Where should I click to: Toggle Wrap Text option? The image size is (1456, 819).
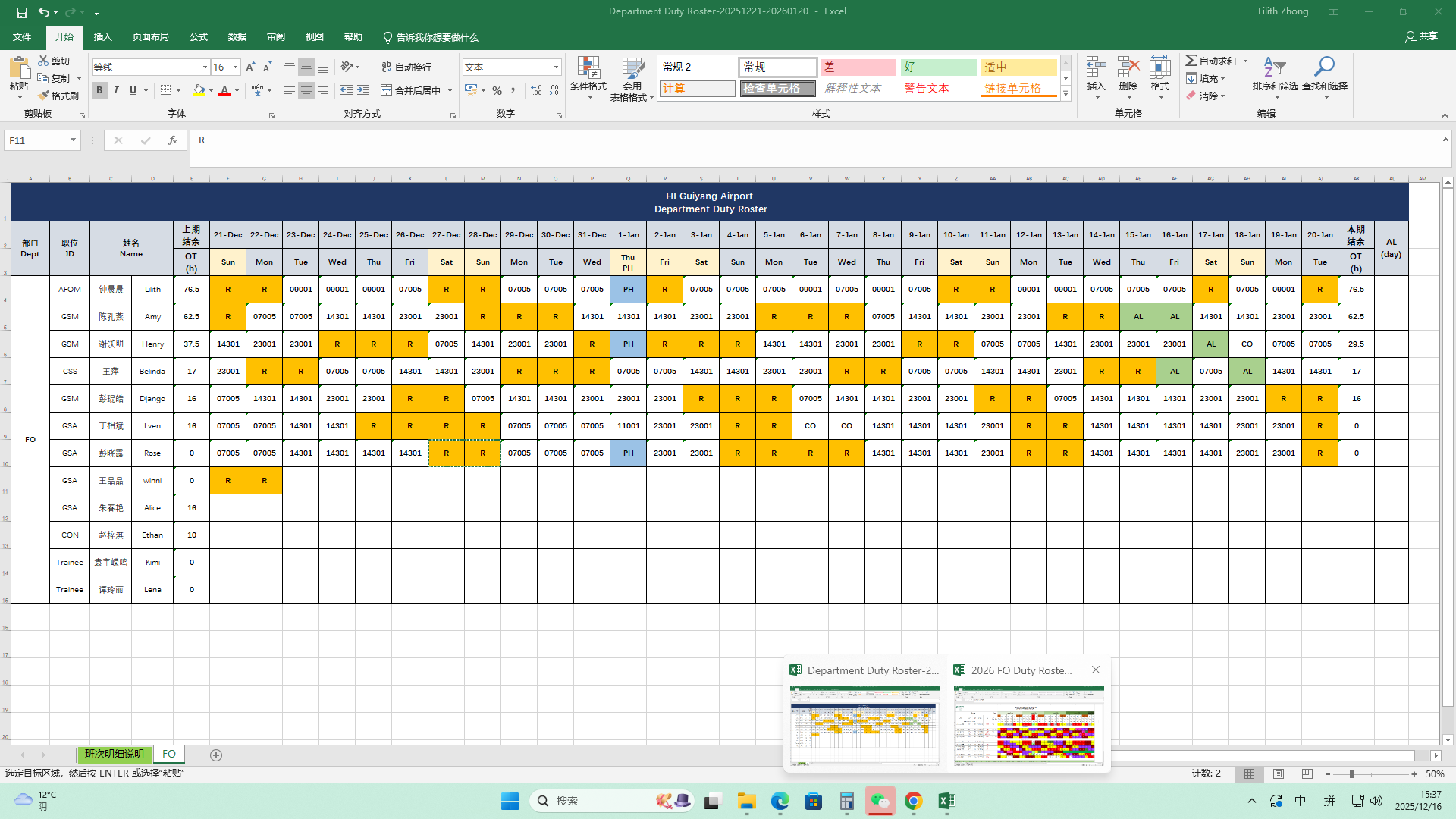tap(406, 67)
